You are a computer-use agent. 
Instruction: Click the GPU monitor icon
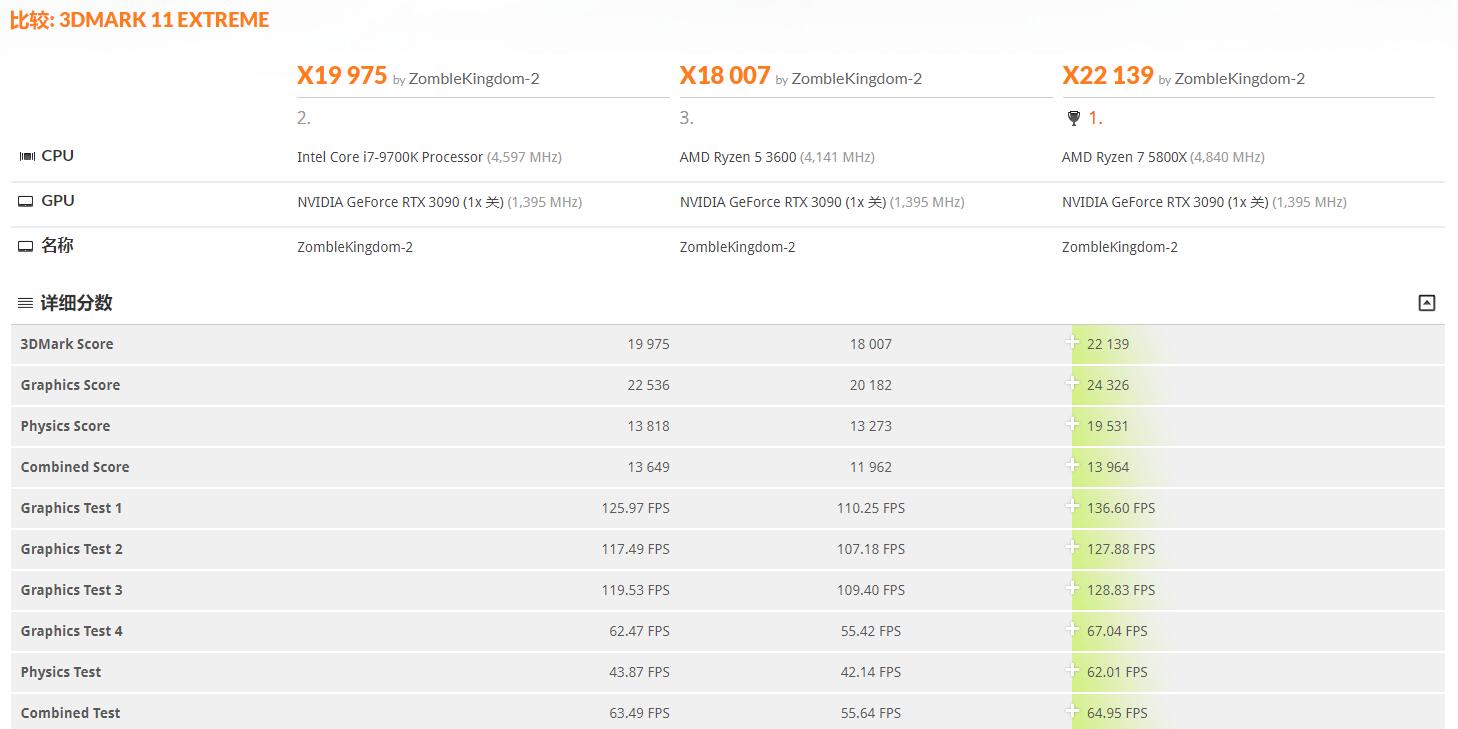pyautogui.click(x=26, y=201)
